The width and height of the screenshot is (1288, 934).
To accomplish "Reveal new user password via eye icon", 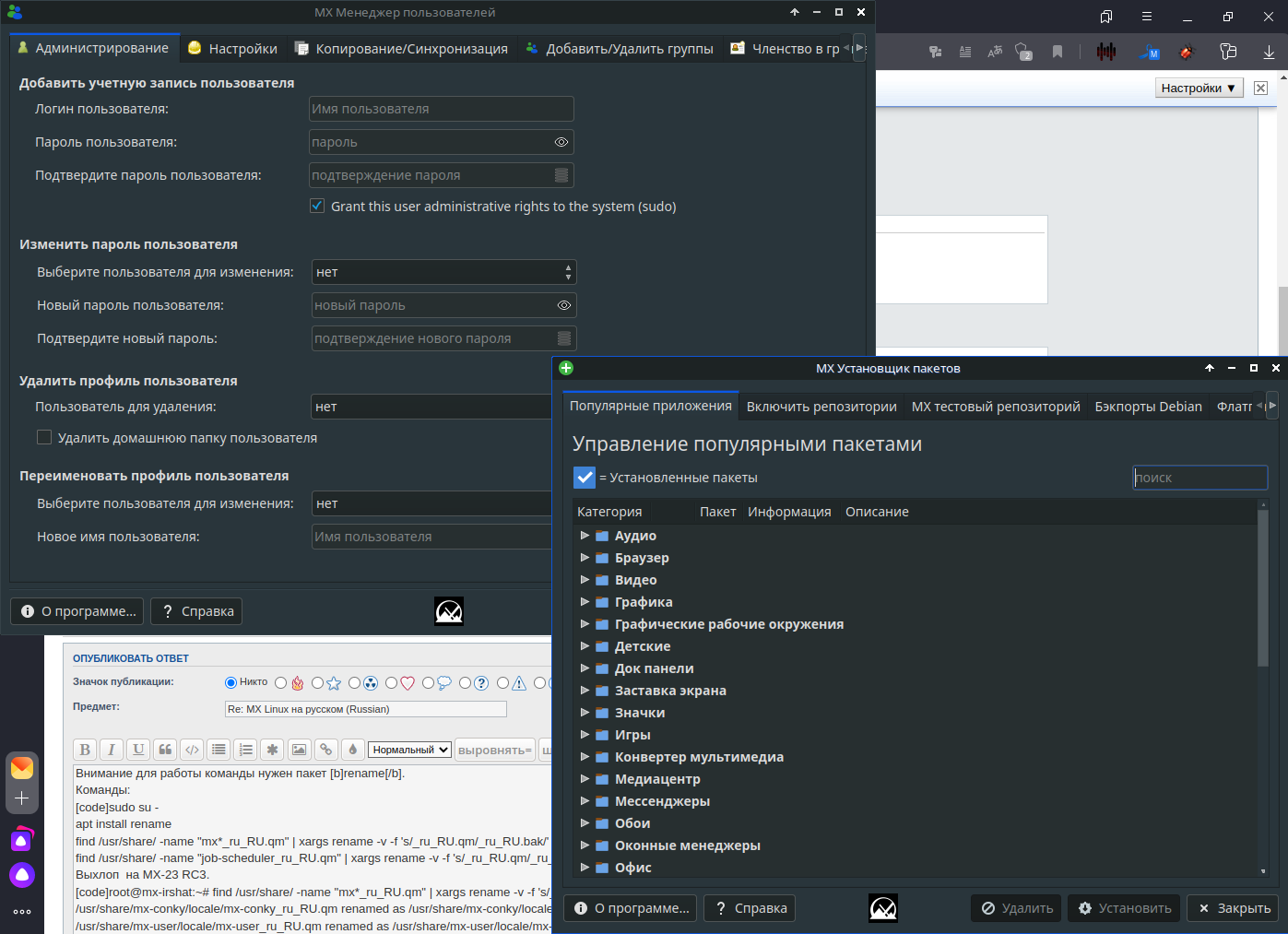I will (x=564, y=305).
